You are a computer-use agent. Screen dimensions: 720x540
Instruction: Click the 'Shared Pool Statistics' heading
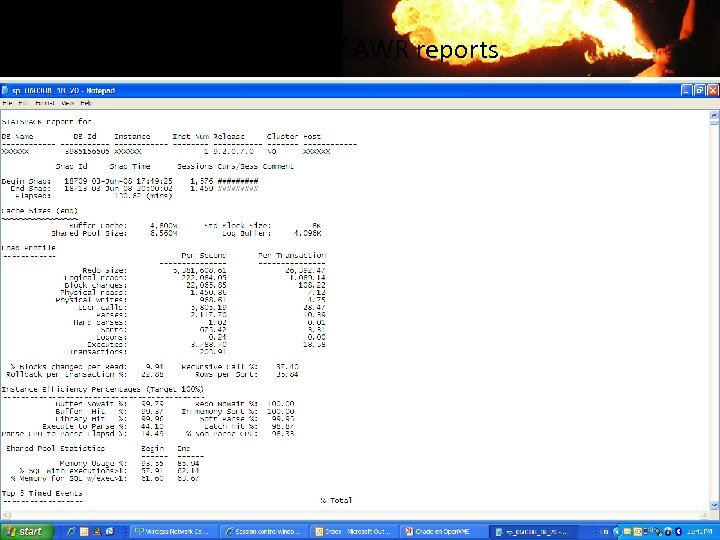55,448
